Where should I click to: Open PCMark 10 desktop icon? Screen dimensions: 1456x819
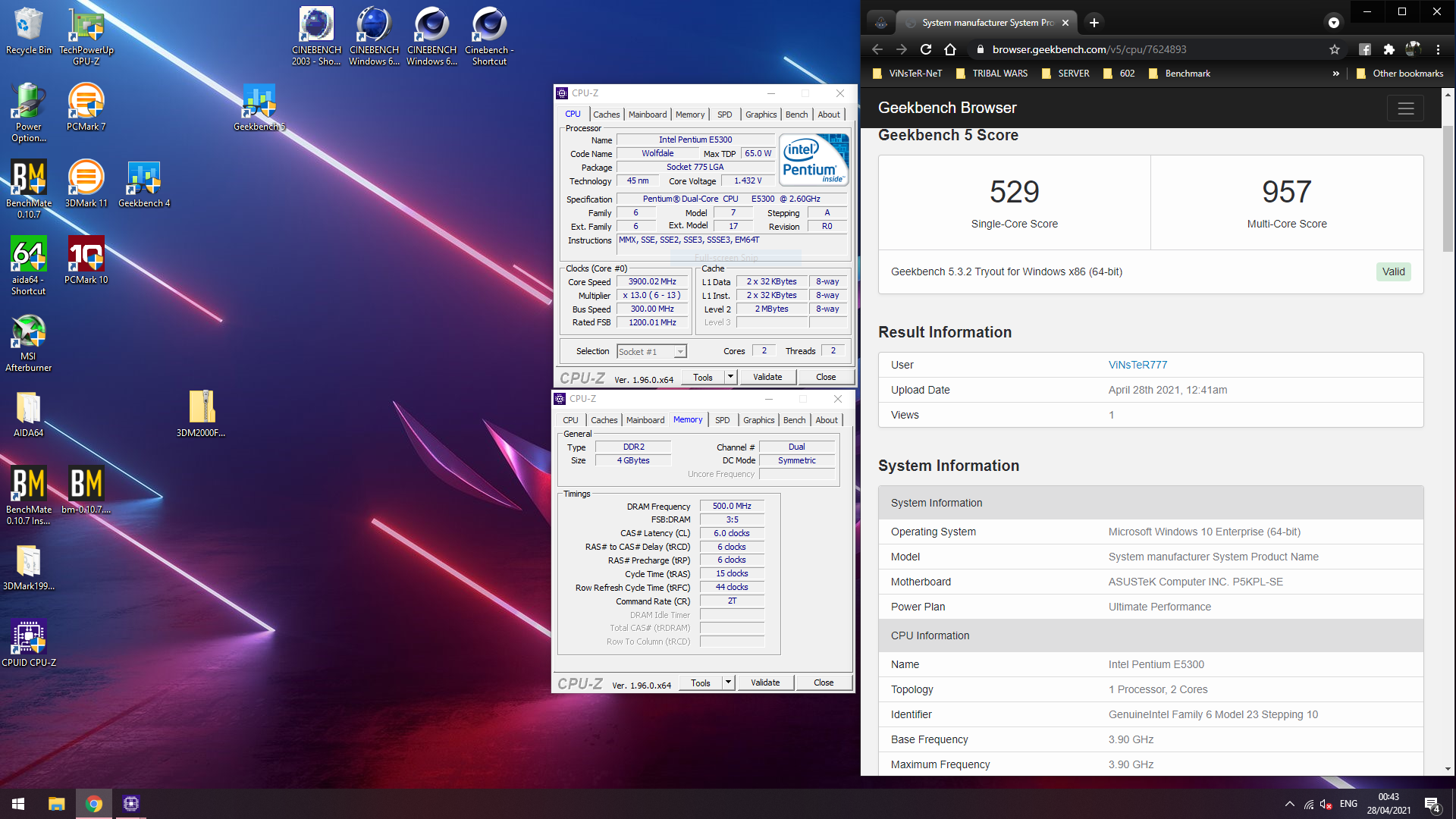pyautogui.click(x=86, y=260)
